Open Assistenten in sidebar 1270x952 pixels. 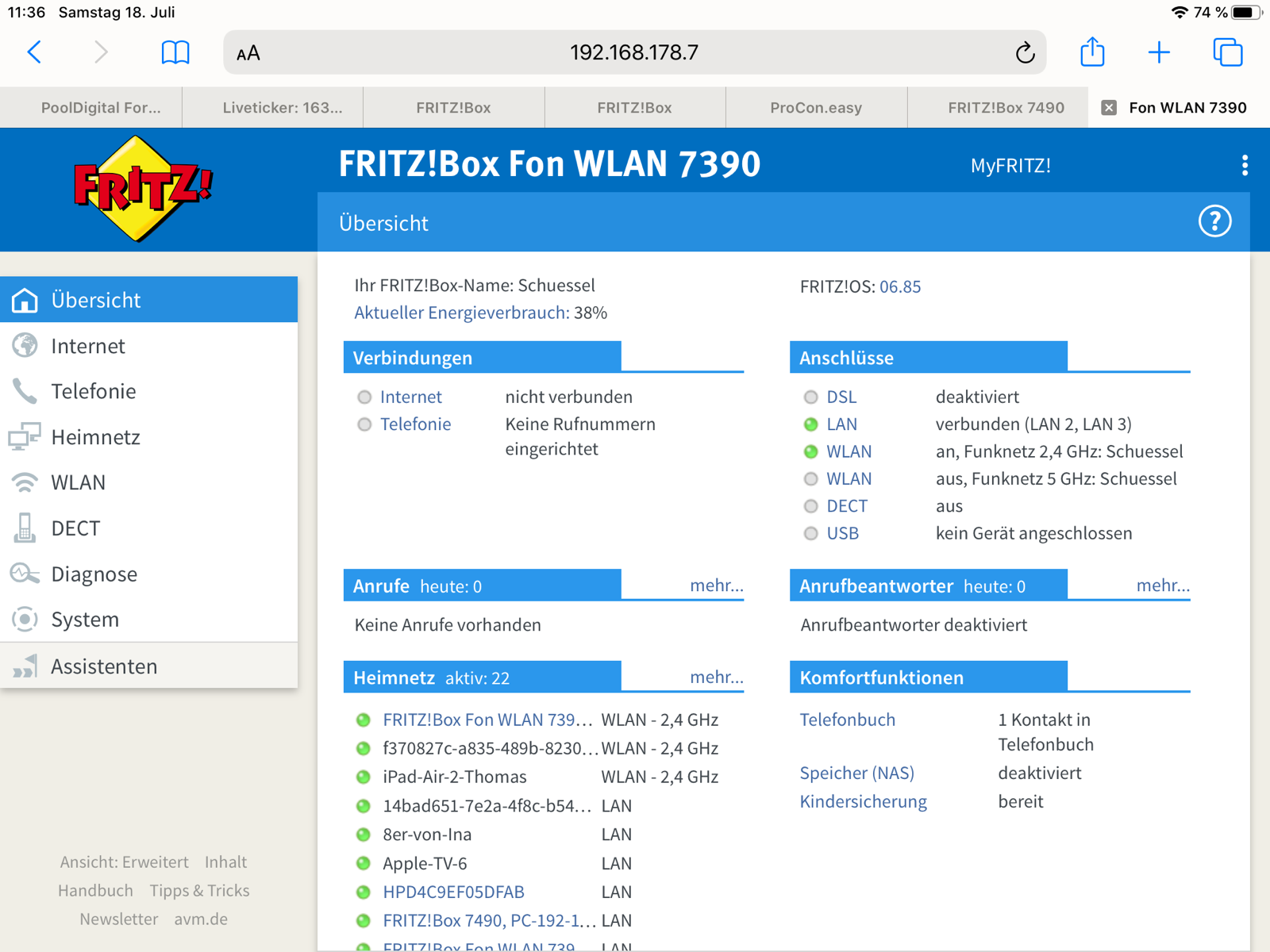point(149,666)
